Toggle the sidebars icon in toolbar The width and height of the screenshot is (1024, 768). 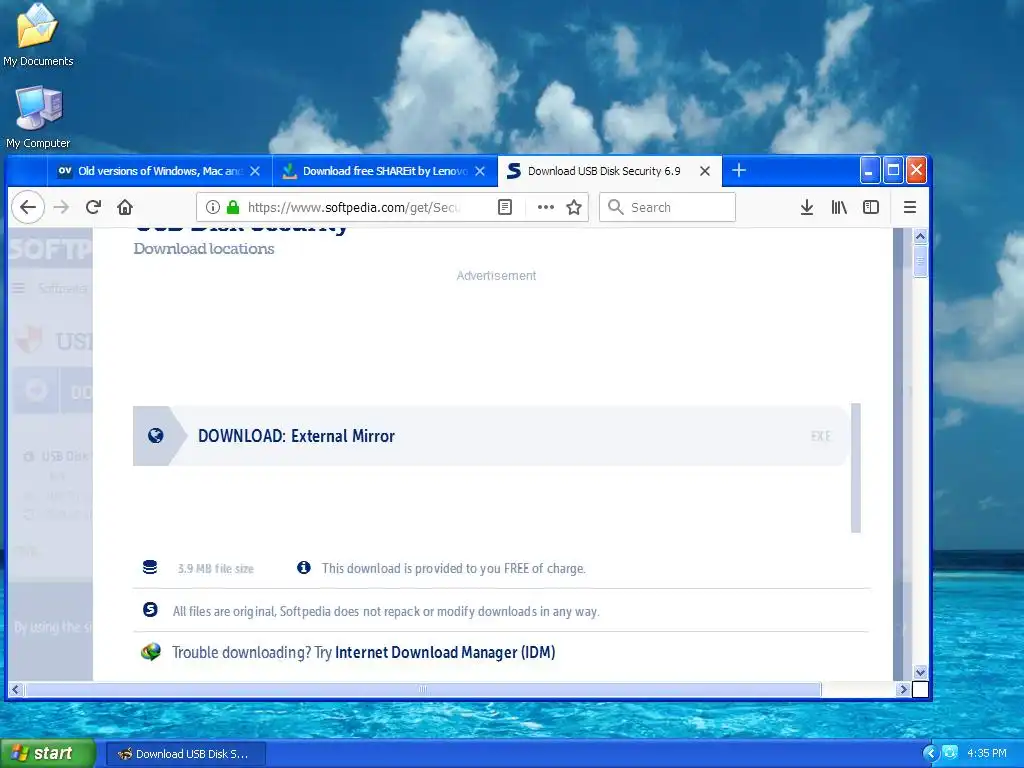[871, 208]
